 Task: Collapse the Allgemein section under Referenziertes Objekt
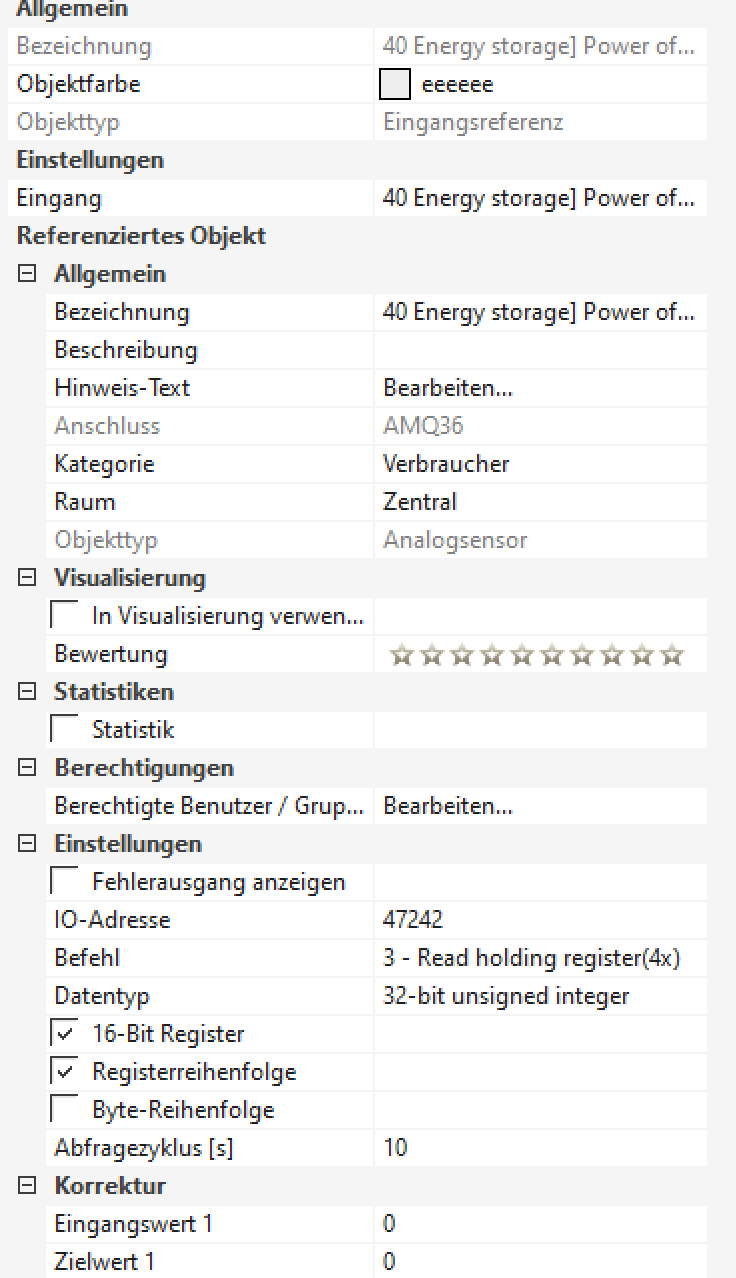click(x=27, y=274)
